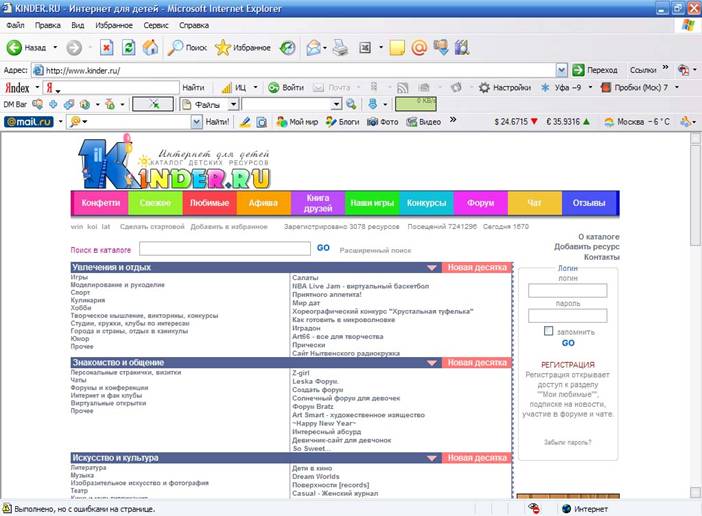Click the логин input field
The image size is (702, 516).
pos(568,290)
